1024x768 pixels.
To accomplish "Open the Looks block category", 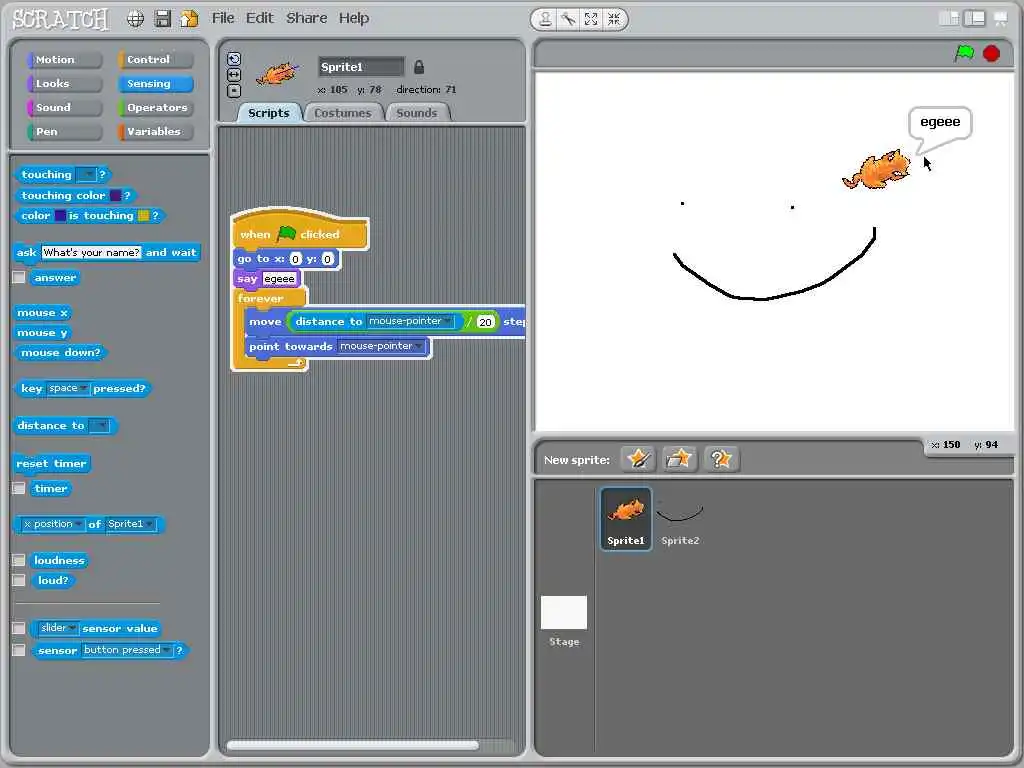I will tap(64, 84).
